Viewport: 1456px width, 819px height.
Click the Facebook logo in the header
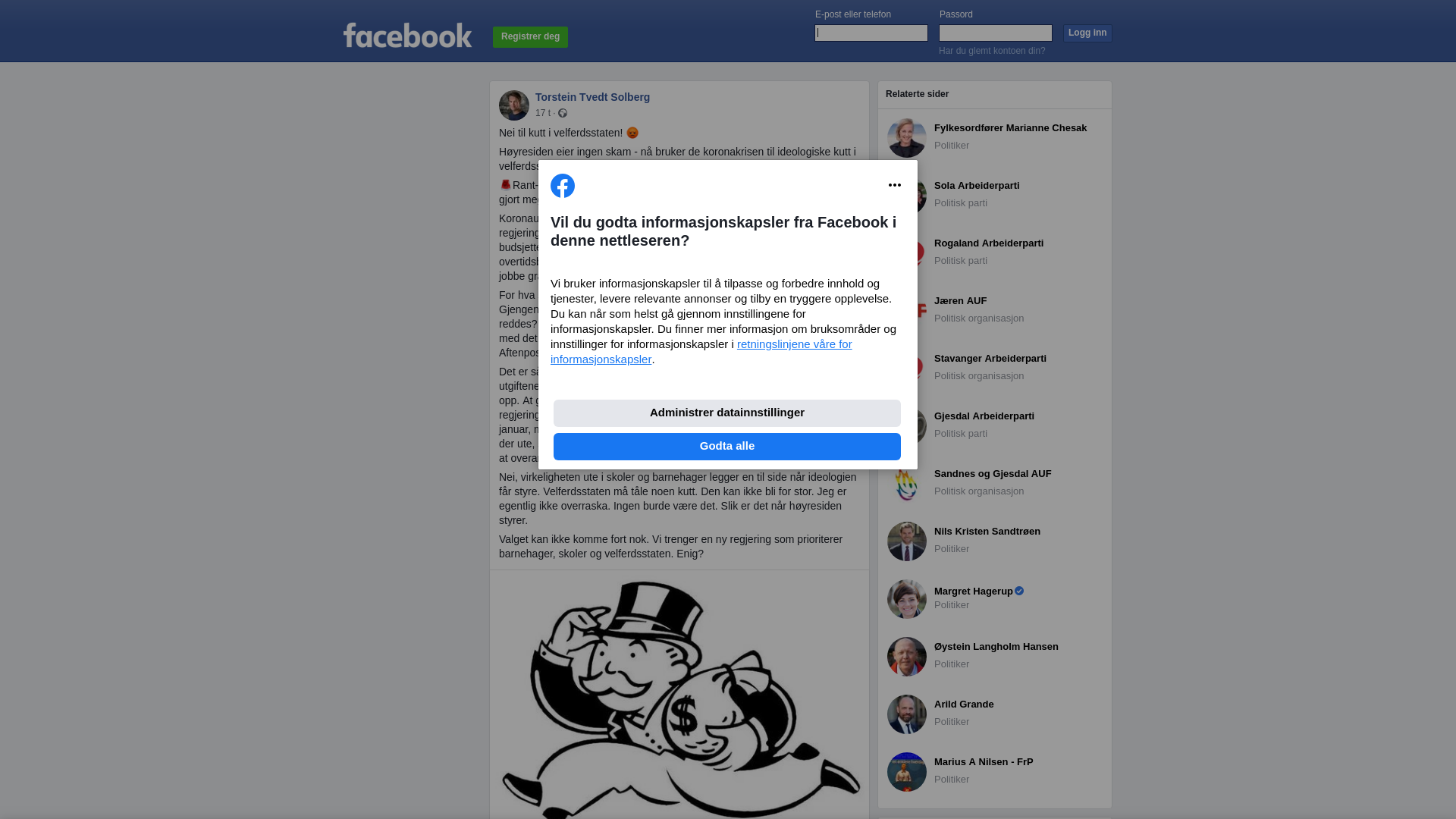[x=407, y=36]
